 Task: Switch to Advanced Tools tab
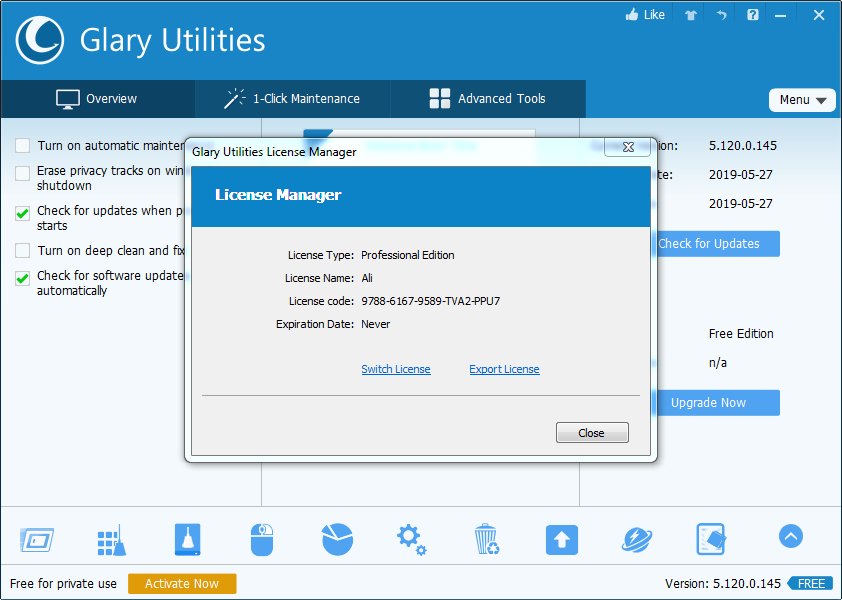[x=488, y=99]
